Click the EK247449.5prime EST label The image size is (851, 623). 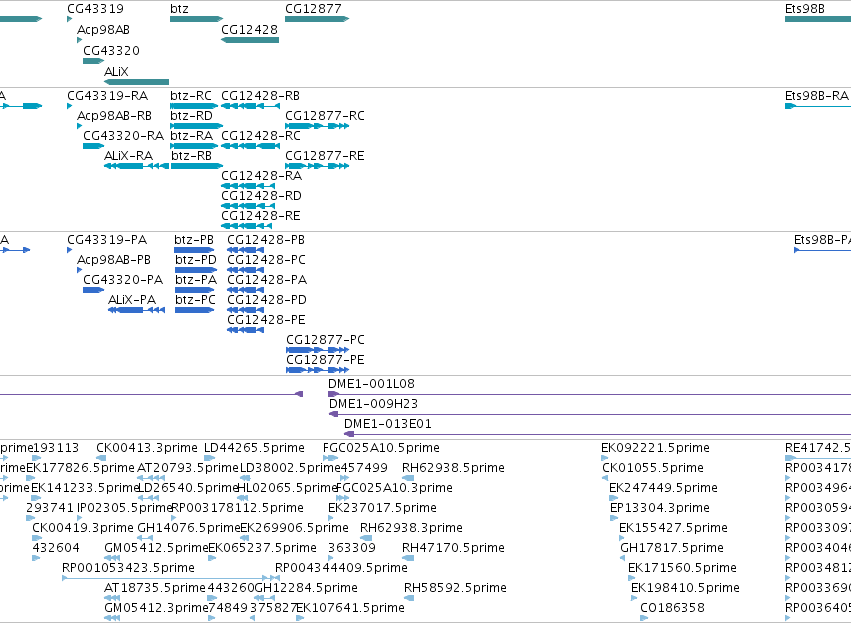point(664,488)
